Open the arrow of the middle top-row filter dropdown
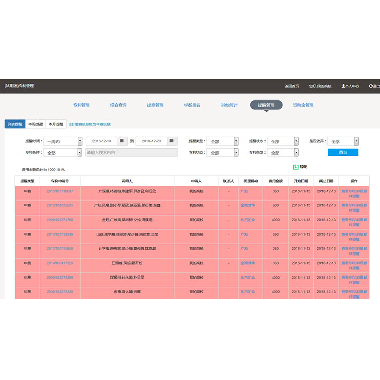The width and height of the screenshot is (380, 380). click(x=296, y=141)
